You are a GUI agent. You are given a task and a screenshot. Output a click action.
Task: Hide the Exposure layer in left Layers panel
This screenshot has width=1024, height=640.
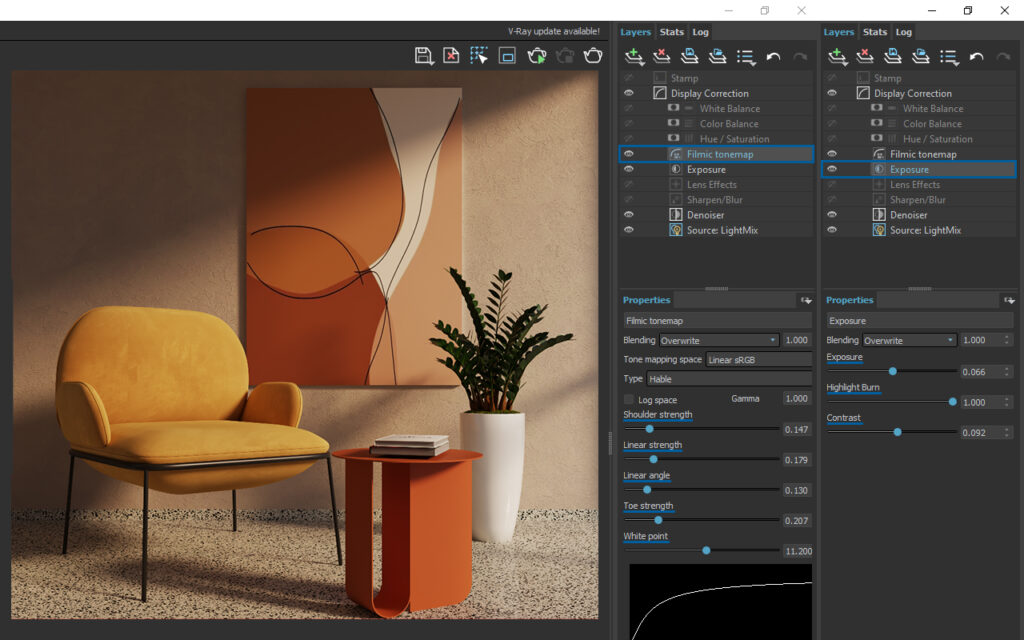pyautogui.click(x=628, y=170)
